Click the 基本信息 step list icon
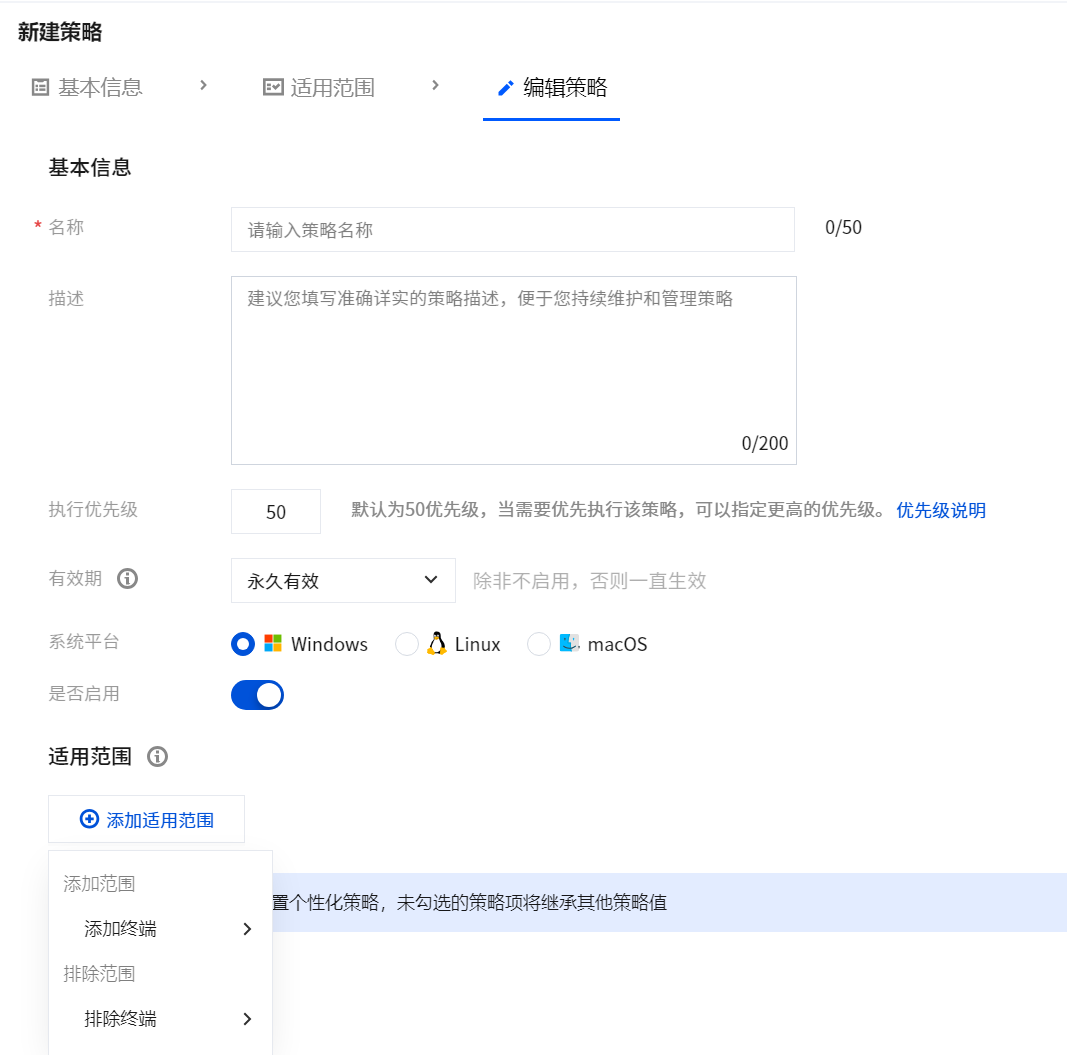The height and width of the screenshot is (1055, 1067). pos(40,87)
